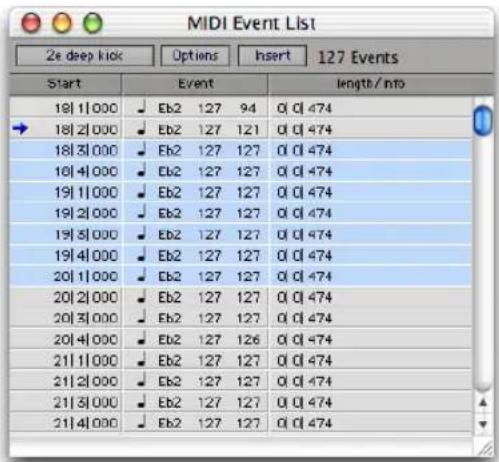Click the note icon in row 19|1|000
The width and height of the screenshot is (499, 462).
coord(142,191)
